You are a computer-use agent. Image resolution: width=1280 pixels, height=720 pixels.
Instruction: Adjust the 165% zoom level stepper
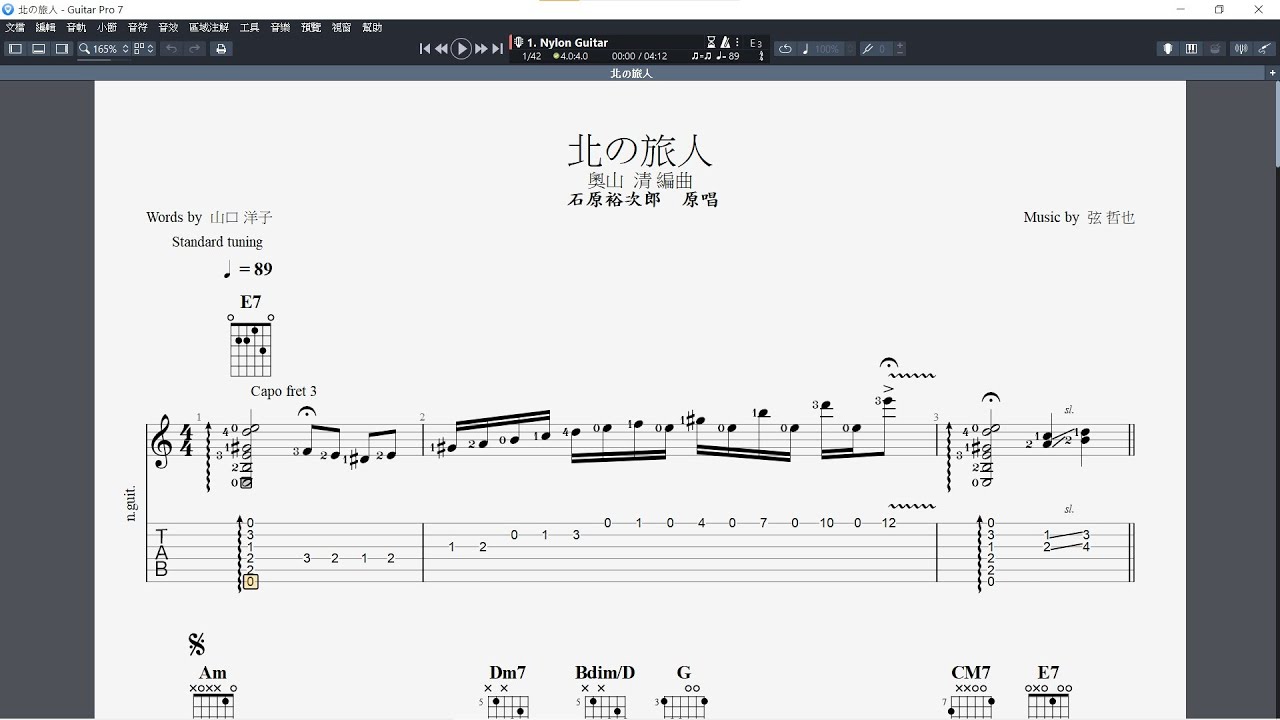(x=126, y=49)
